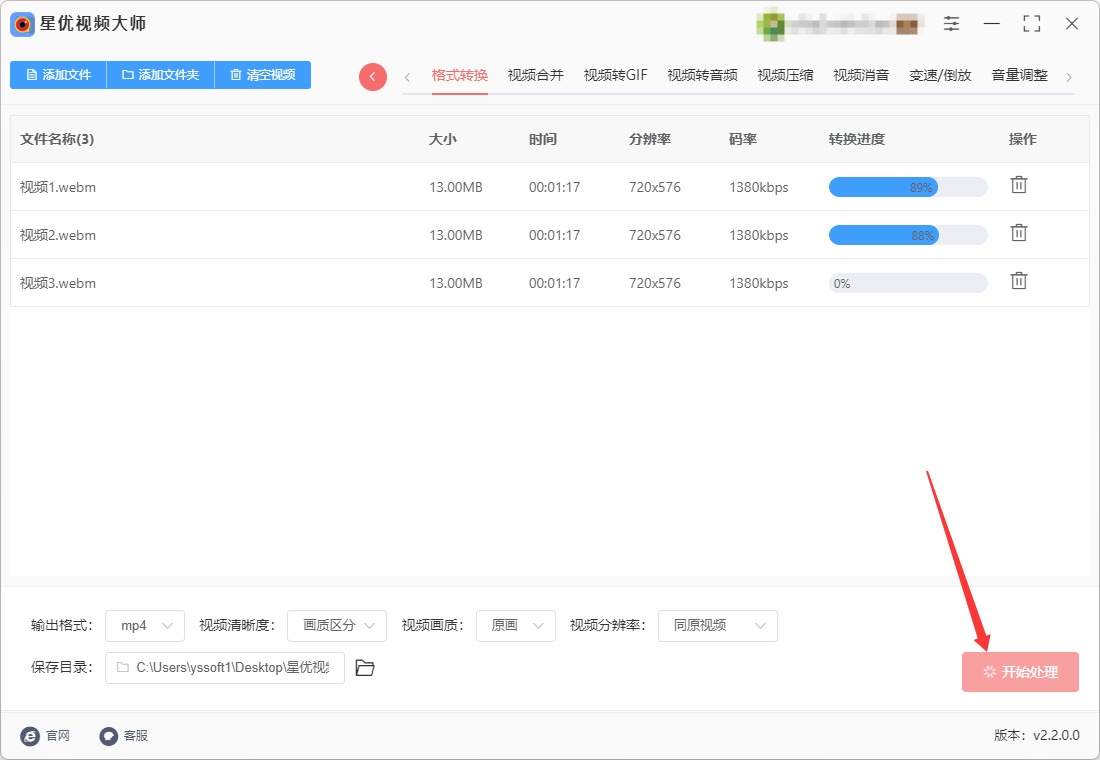Expand the 视频分辨率 同原视频 dropdown
1100x760 pixels.
point(718,626)
